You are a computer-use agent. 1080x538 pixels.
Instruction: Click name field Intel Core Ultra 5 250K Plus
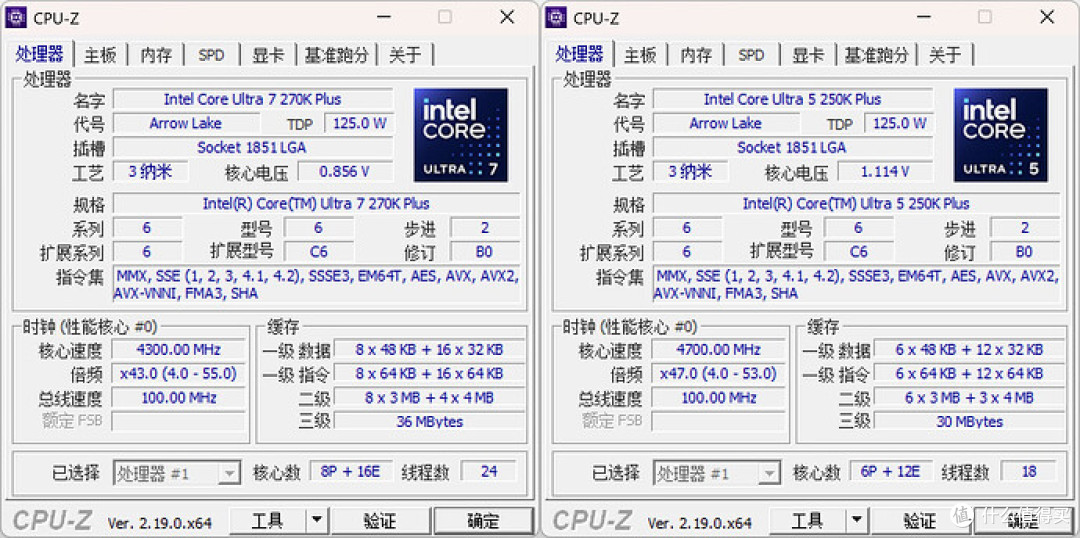click(793, 99)
